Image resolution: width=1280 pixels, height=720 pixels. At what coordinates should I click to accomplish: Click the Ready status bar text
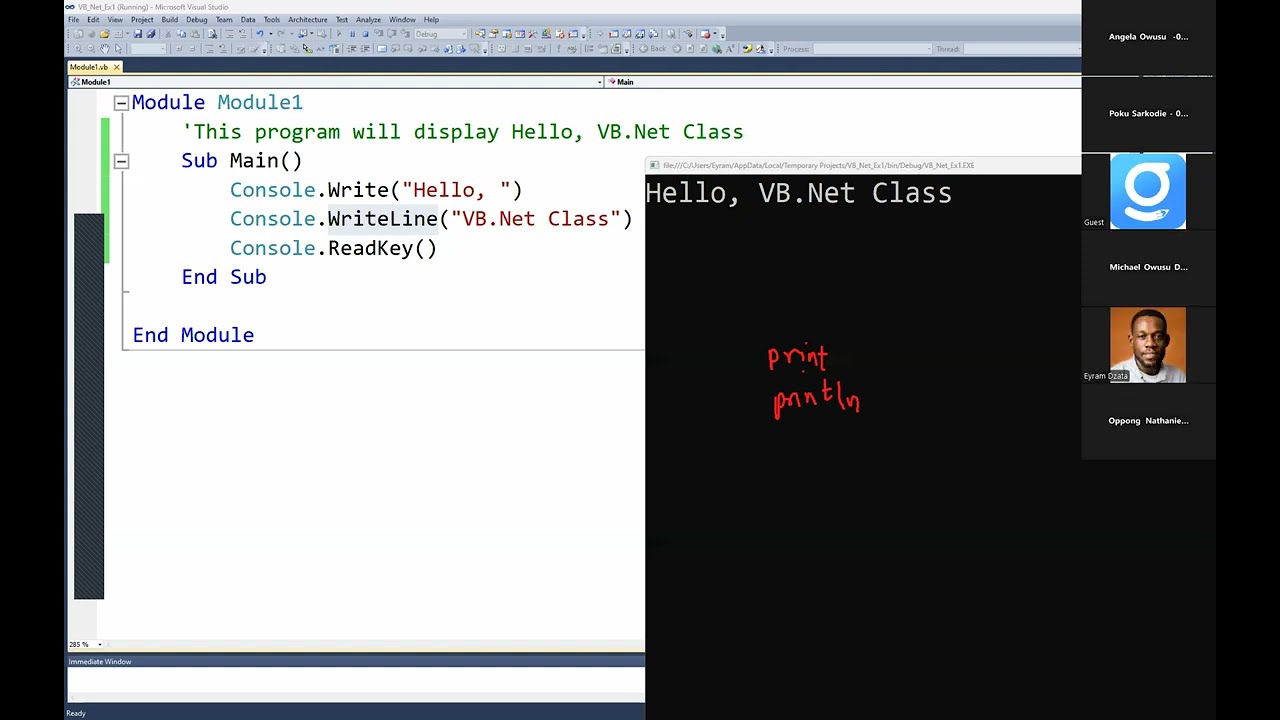[x=76, y=713]
